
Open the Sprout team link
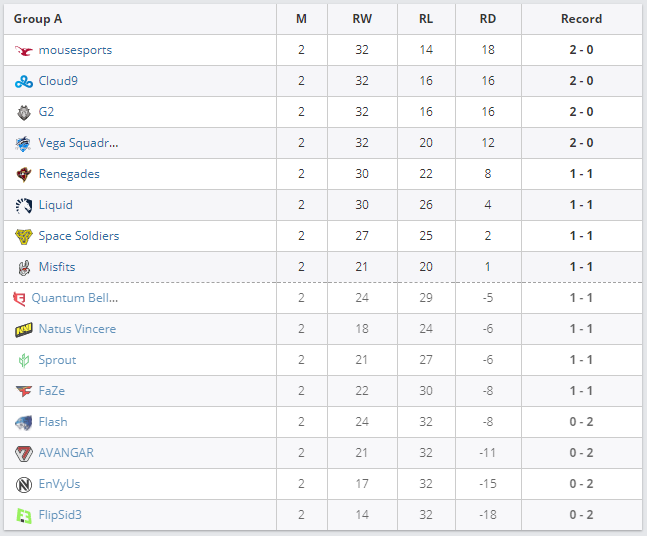click(x=57, y=360)
